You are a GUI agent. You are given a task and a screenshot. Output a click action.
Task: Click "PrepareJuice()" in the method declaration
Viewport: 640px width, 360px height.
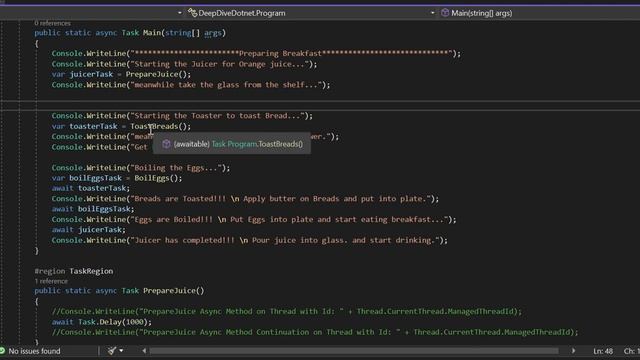(173, 291)
